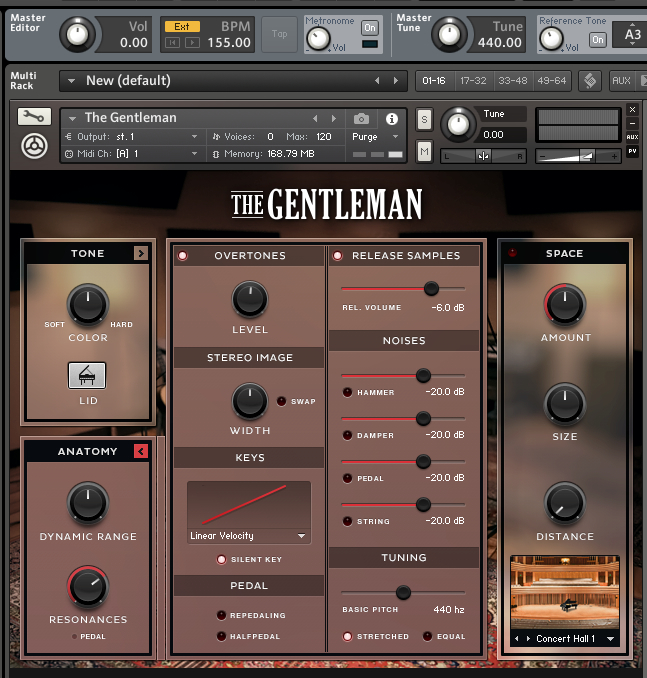Click the rack AUX button
This screenshot has width=647, height=678.
(x=621, y=81)
